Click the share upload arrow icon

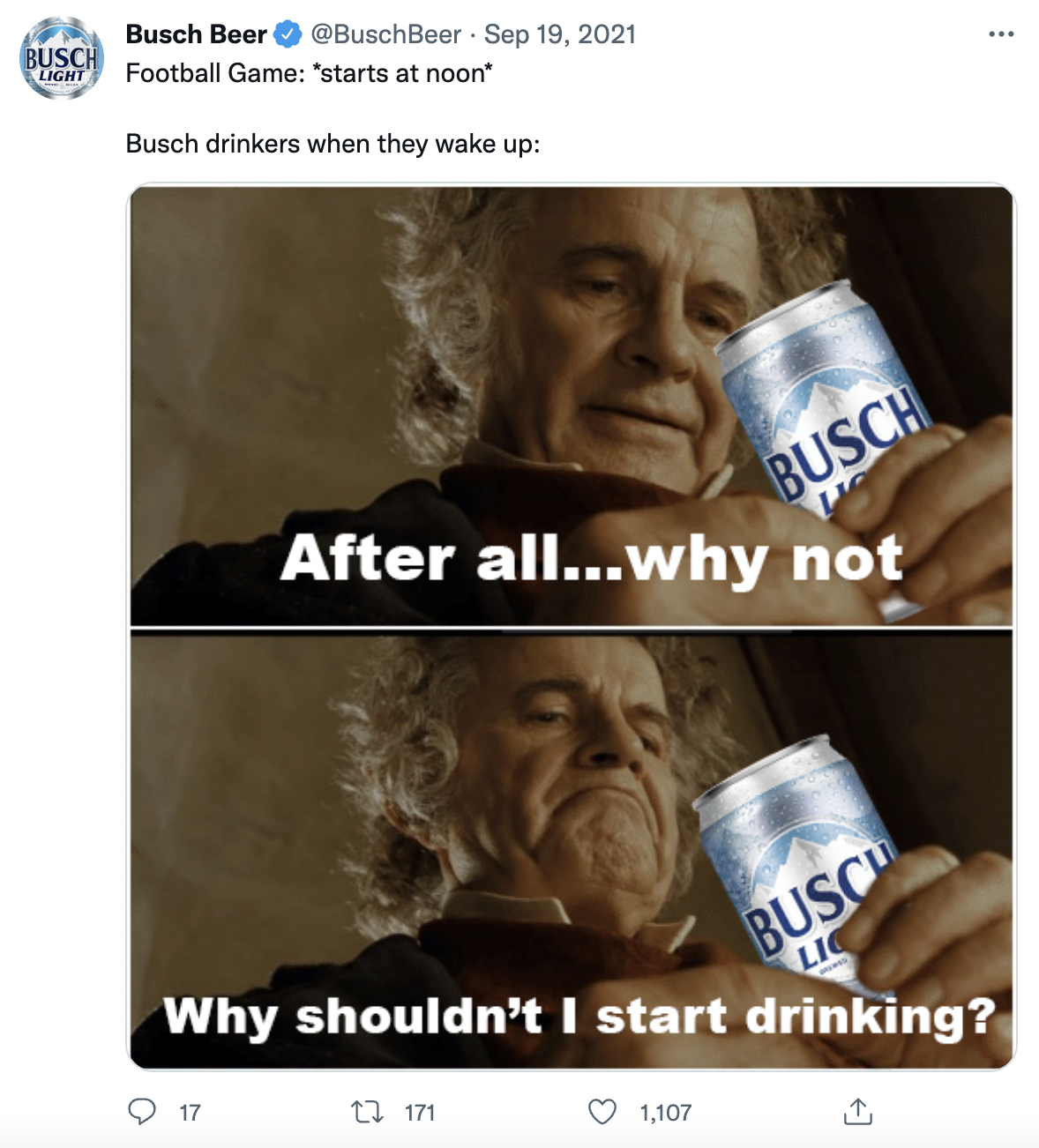pos(857,1111)
